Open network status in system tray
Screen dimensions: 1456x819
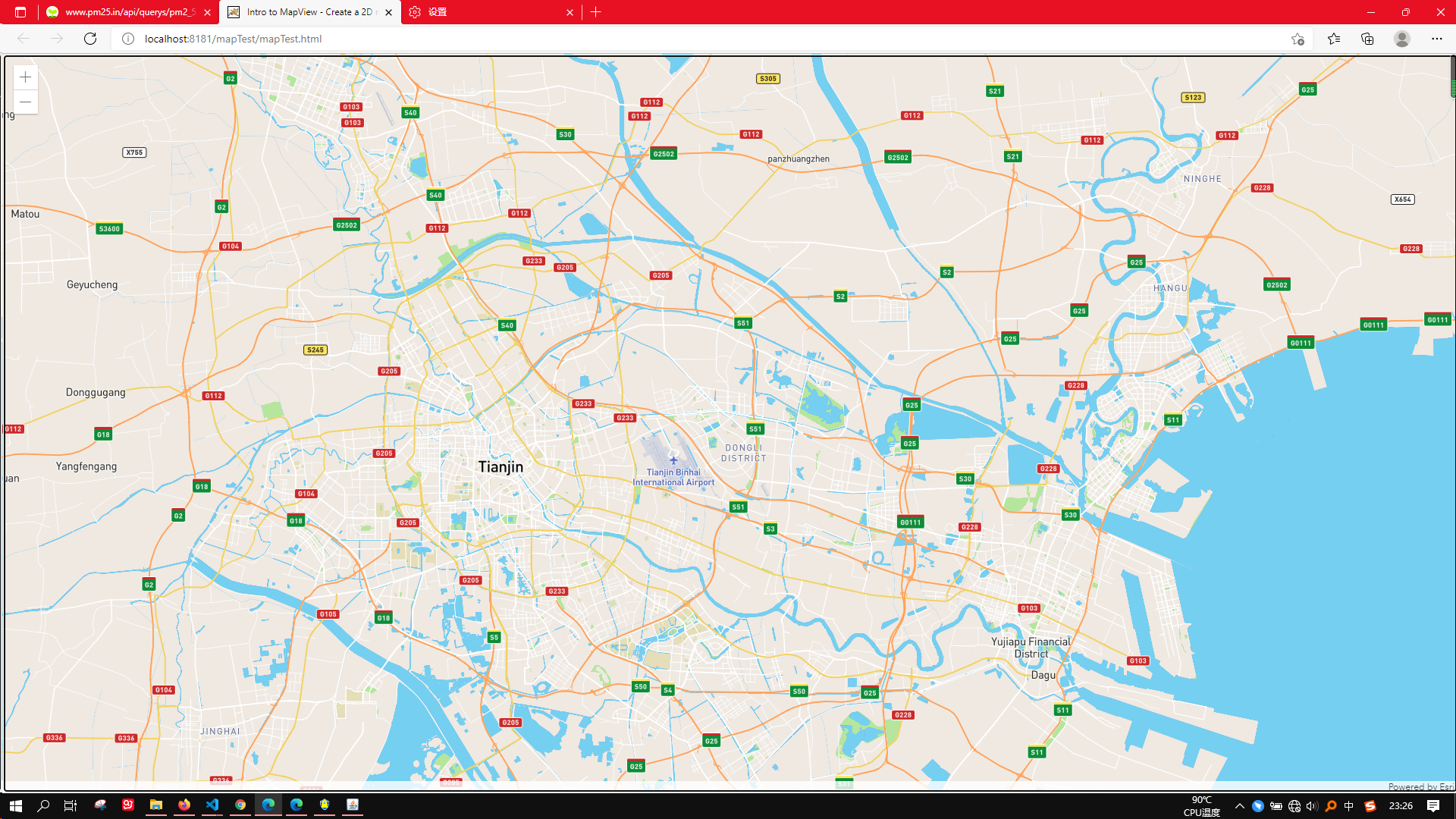click(1294, 806)
